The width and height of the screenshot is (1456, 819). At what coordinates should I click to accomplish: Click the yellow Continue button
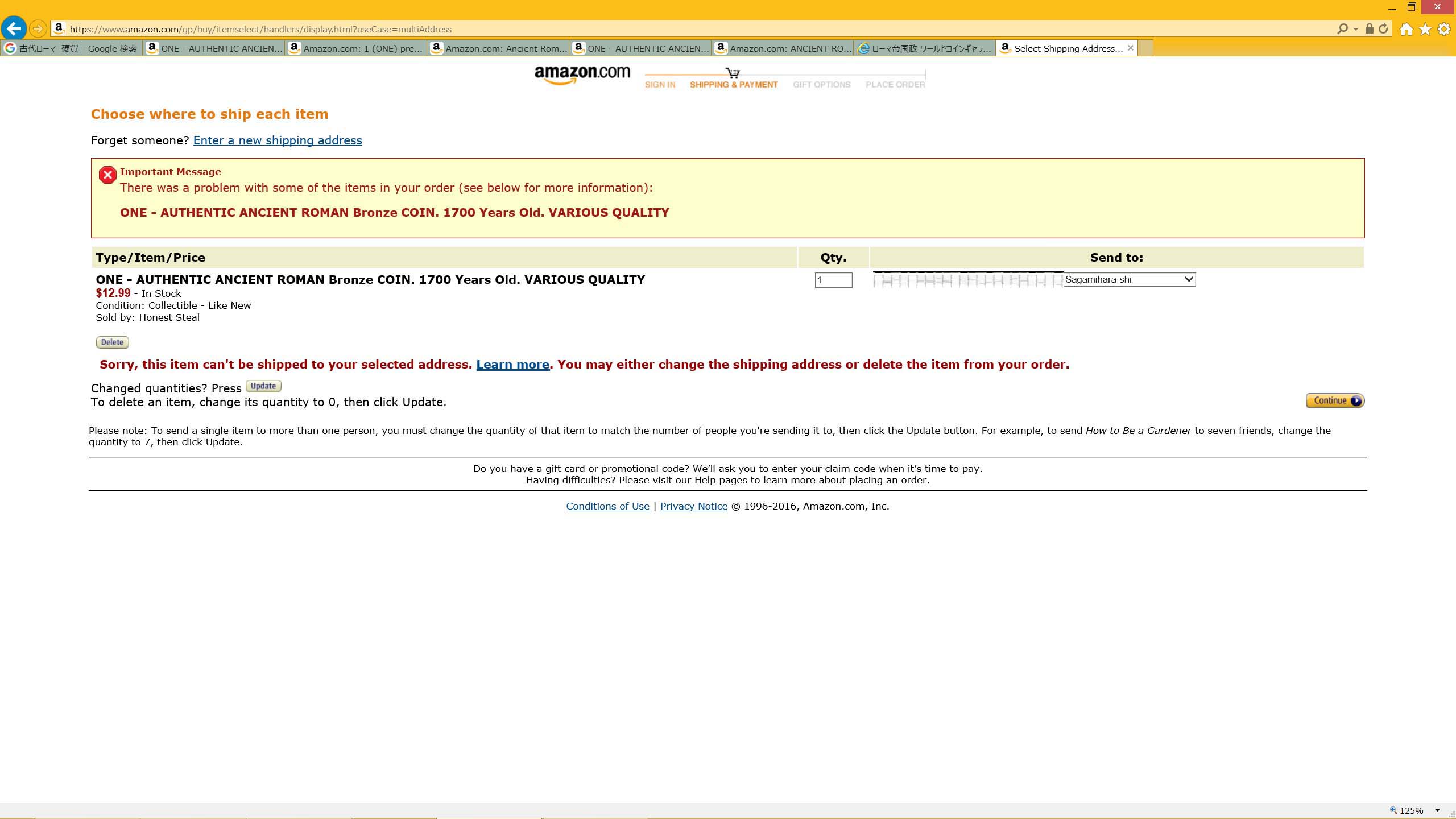(1335, 401)
